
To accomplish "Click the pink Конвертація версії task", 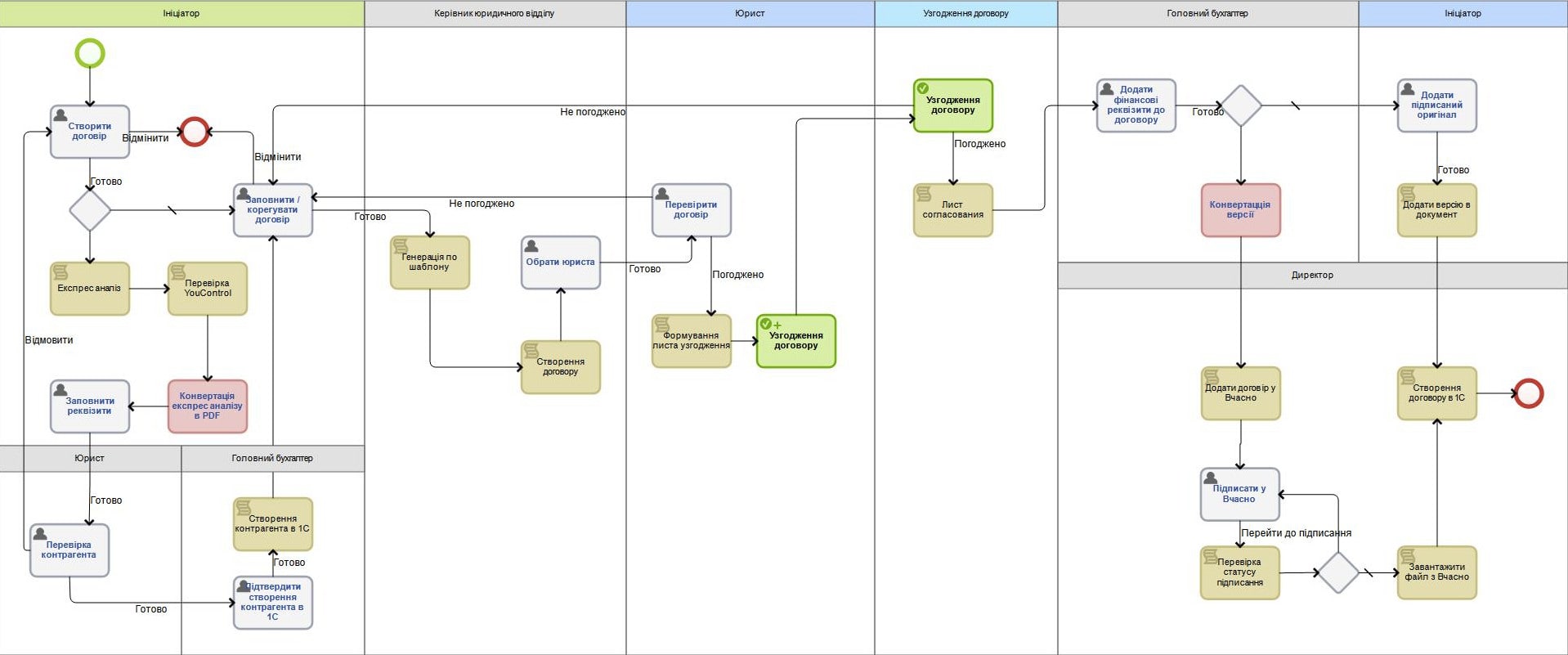I will point(1240,210).
